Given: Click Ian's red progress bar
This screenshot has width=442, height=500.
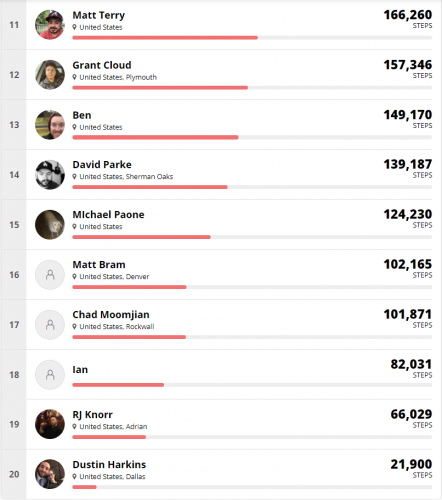Looking at the screenshot, I should (118, 385).
